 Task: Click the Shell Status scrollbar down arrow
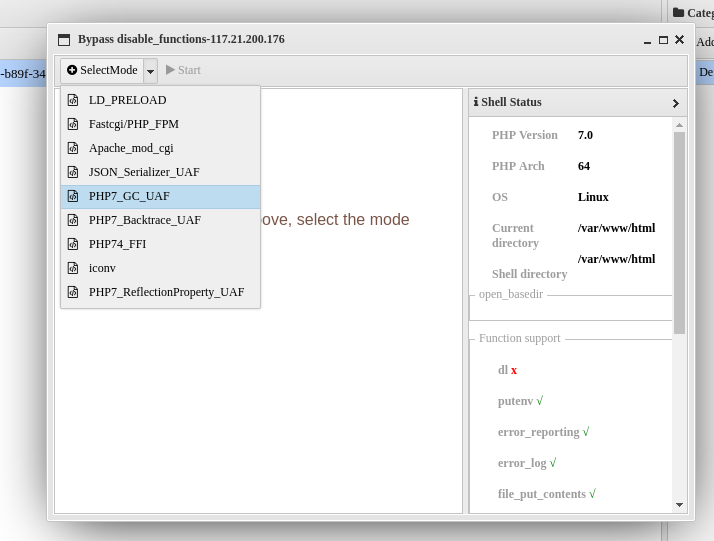coord(679,505)
